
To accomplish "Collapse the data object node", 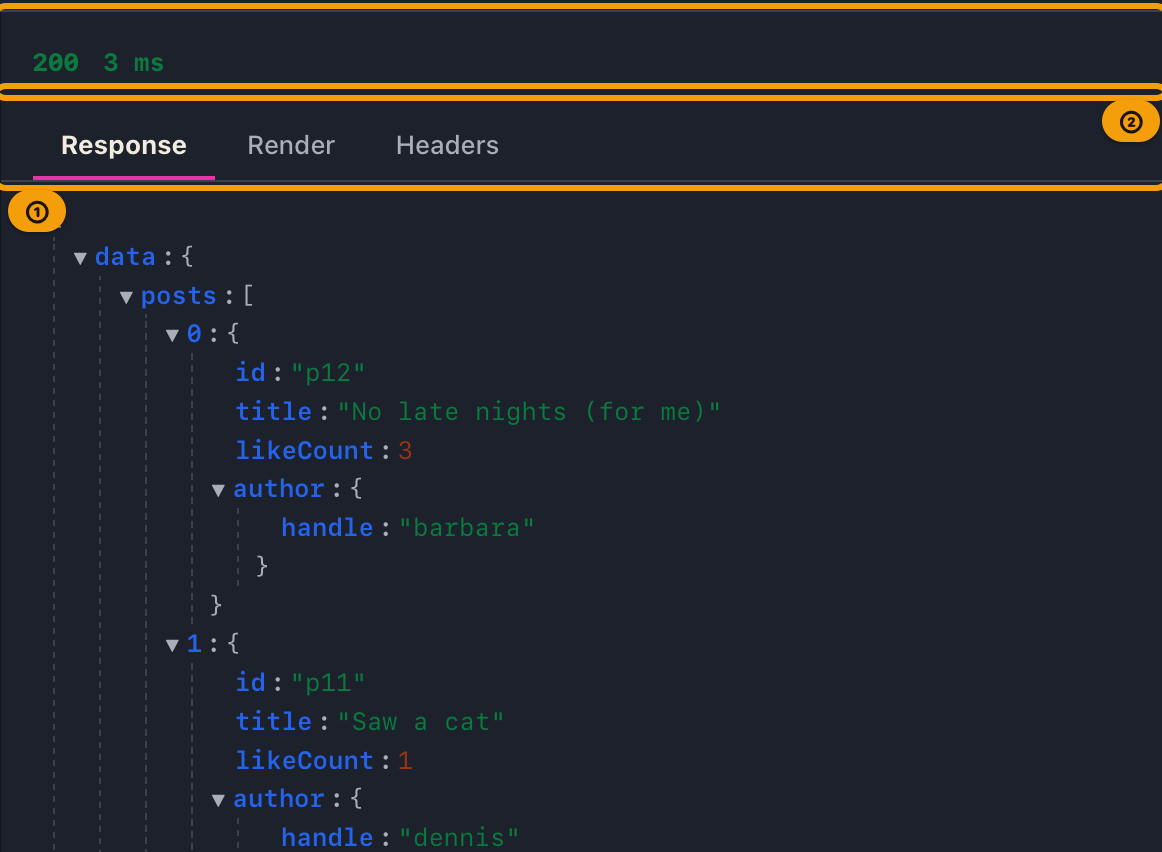I will point(80,259).
